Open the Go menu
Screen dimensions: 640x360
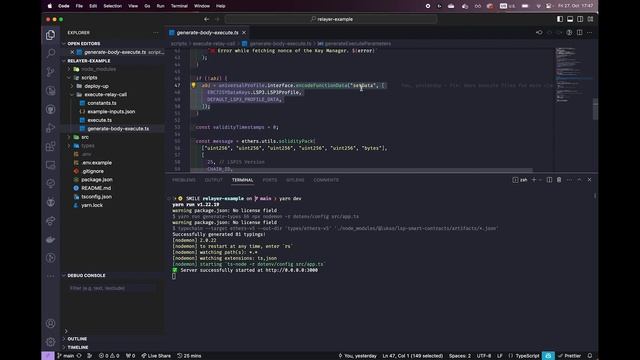pos(147,6)
